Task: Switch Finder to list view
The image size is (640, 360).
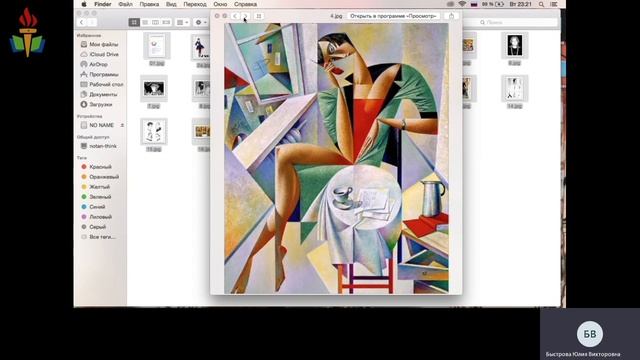Action: 145,22
